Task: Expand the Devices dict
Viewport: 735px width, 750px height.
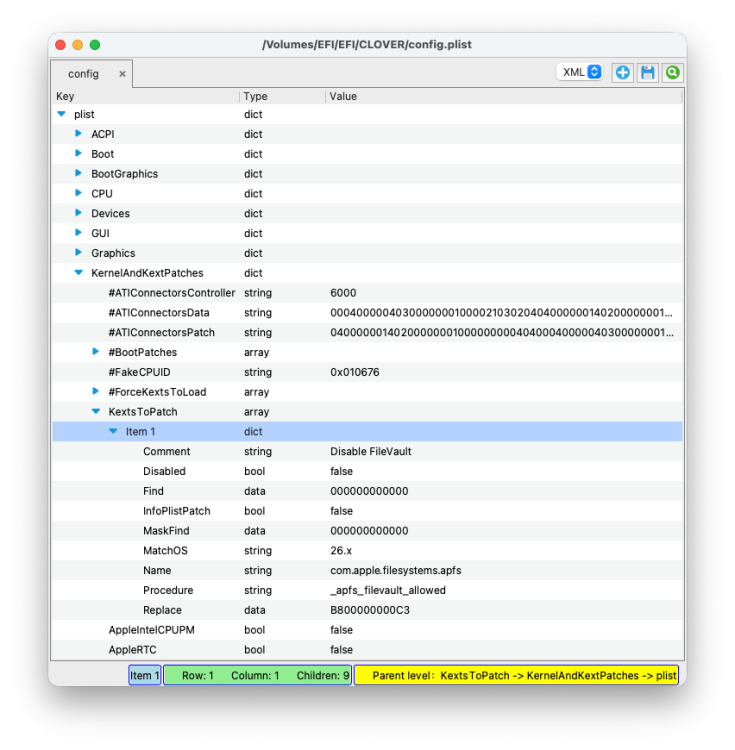Action: coord(78,213)
